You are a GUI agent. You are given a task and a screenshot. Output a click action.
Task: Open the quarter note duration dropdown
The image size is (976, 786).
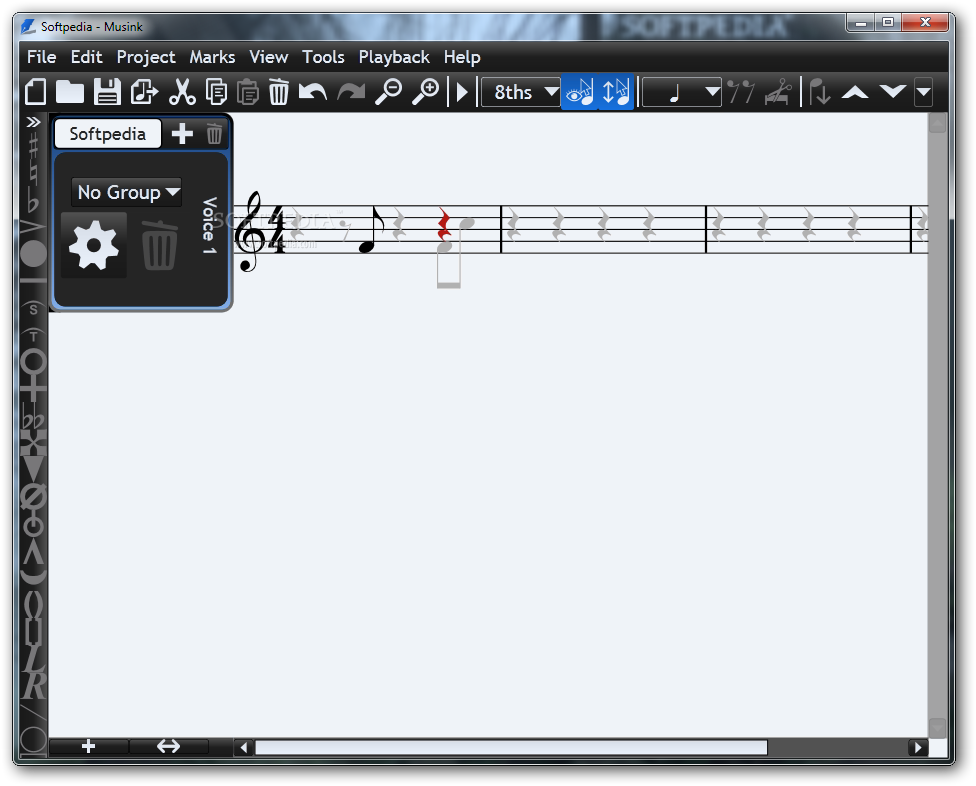point(682,92)
